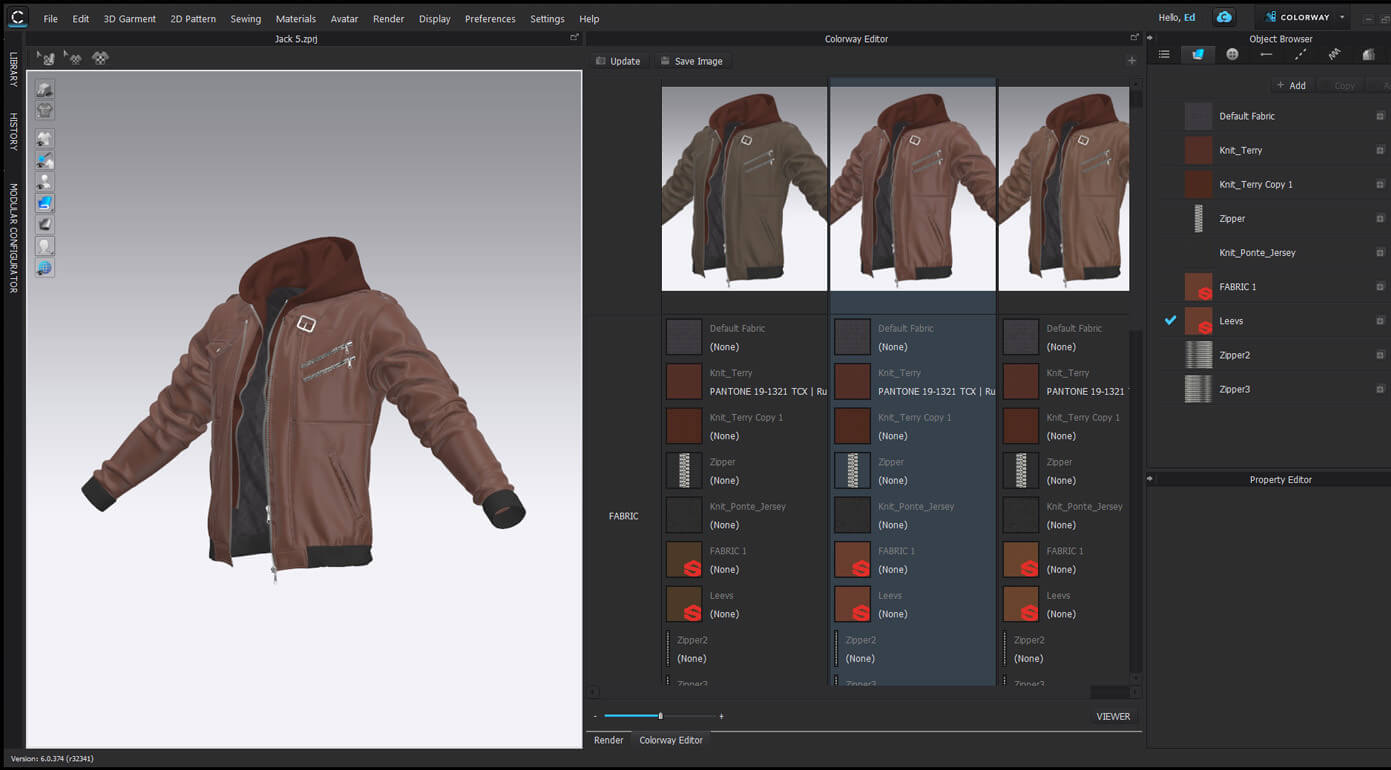This screenshot has height=770, width=1391.
Task: Select the first arrow-garment tool above the 3D viewport
Action: (46, 58)
